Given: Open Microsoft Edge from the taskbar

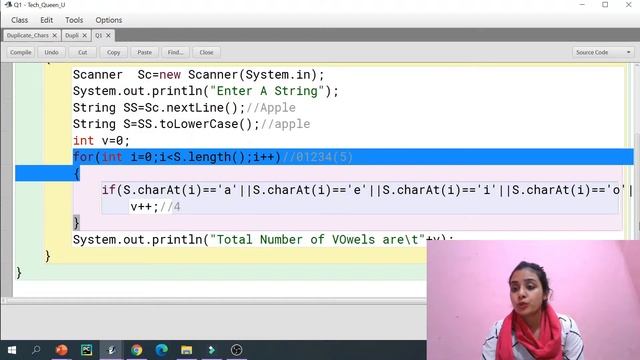Looking at the screenshot, I should (162, 350).
